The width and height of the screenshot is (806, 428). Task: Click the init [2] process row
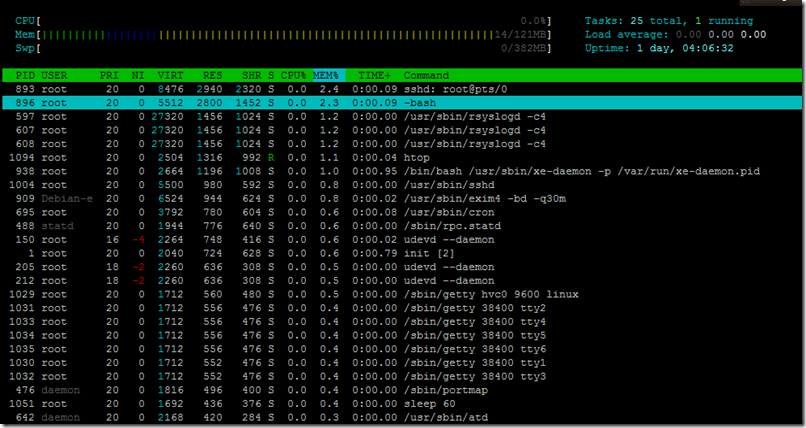tap(402, 253)
